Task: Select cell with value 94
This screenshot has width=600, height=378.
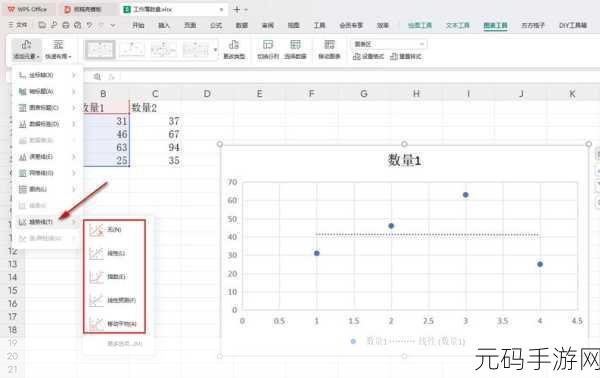Action: click(155, 147)
